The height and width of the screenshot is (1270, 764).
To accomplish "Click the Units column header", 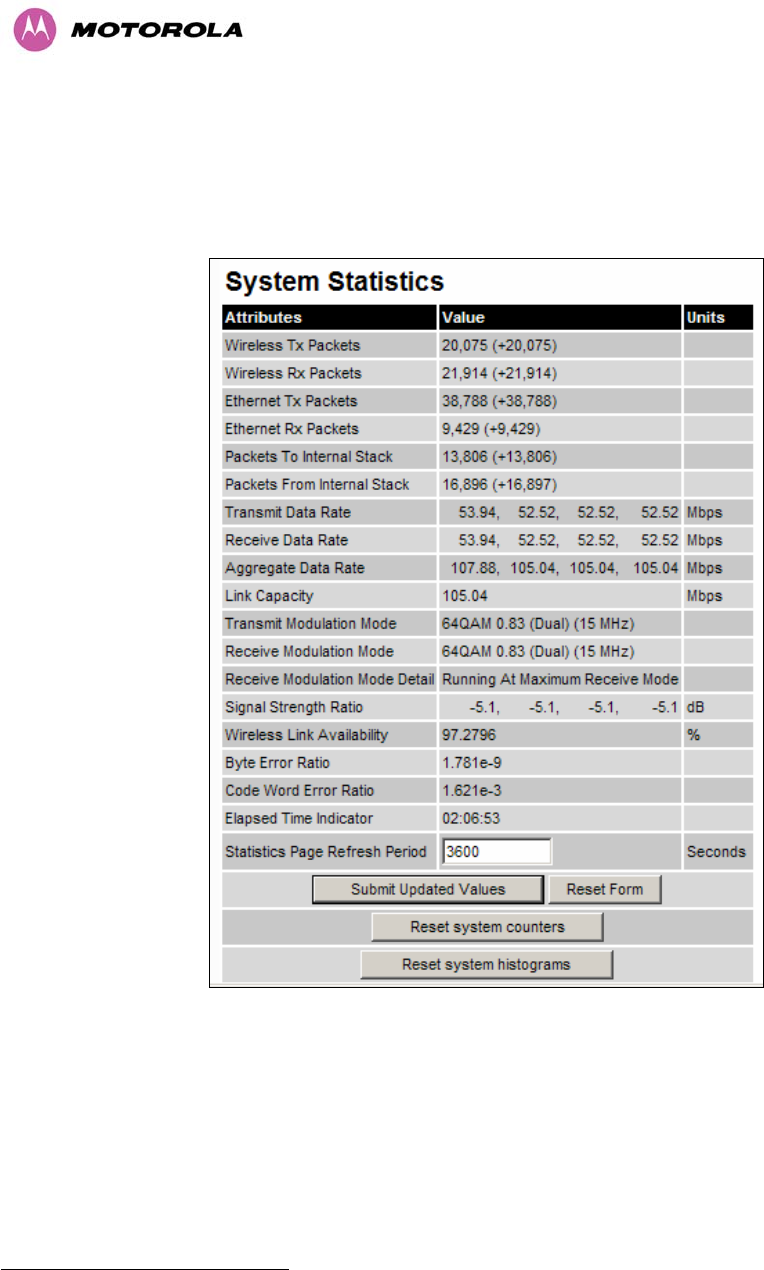I will click(706, 318).
